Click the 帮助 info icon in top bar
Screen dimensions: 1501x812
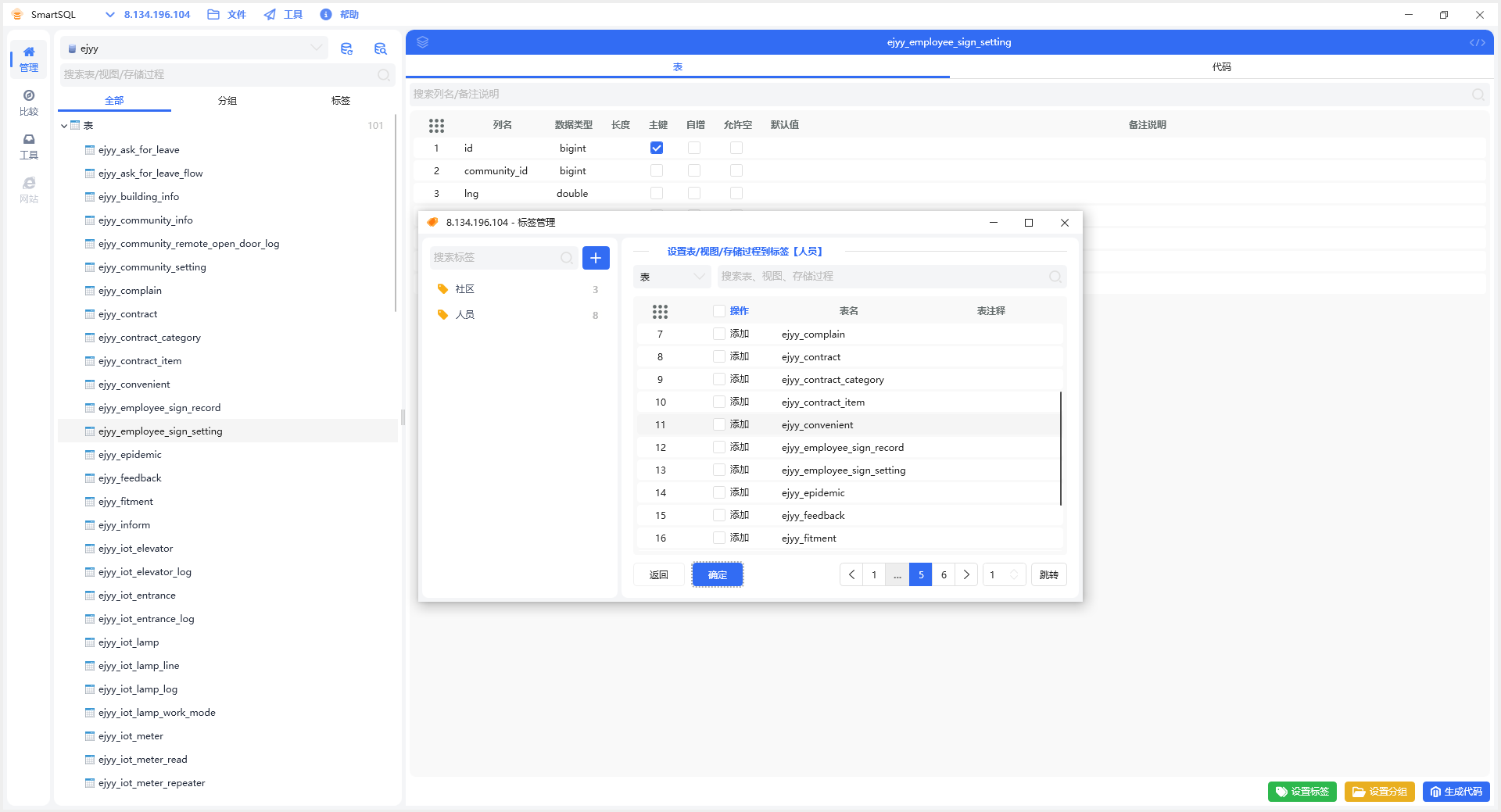click(x=326, y=14)
